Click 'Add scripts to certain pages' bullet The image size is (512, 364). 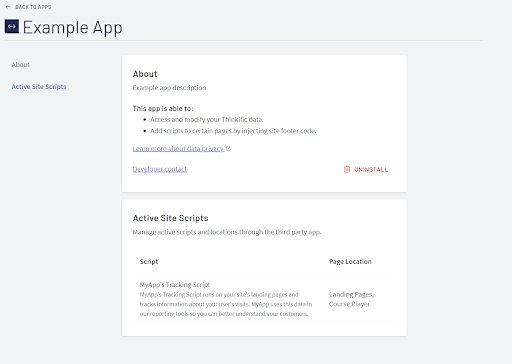(x=233, y=131)
